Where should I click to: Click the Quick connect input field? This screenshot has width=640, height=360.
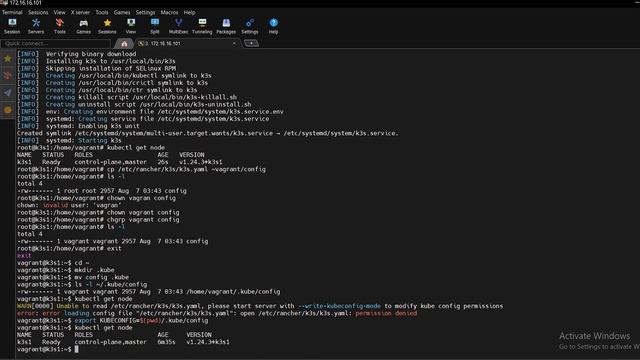pyautogui.click(x=56, y=43)
